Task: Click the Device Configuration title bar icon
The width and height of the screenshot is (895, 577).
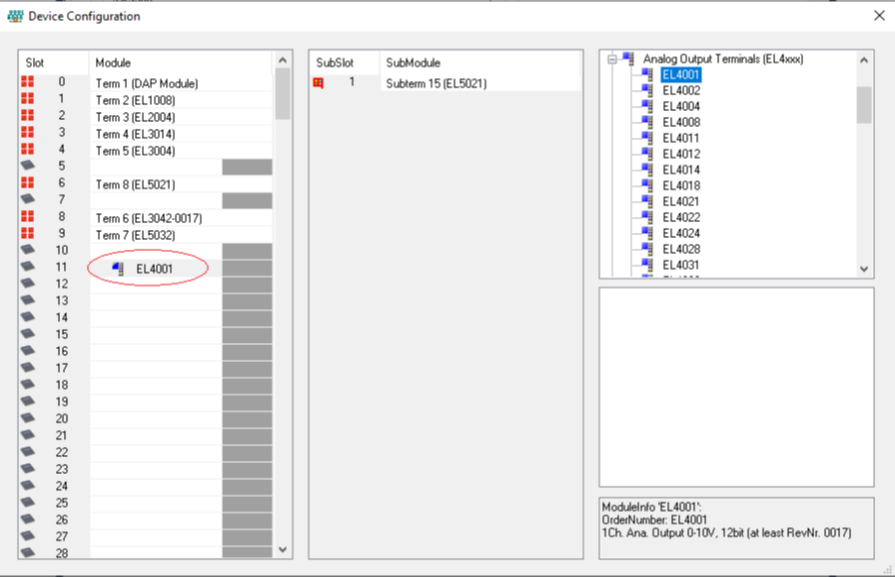Action: click(x=14, y=15)
